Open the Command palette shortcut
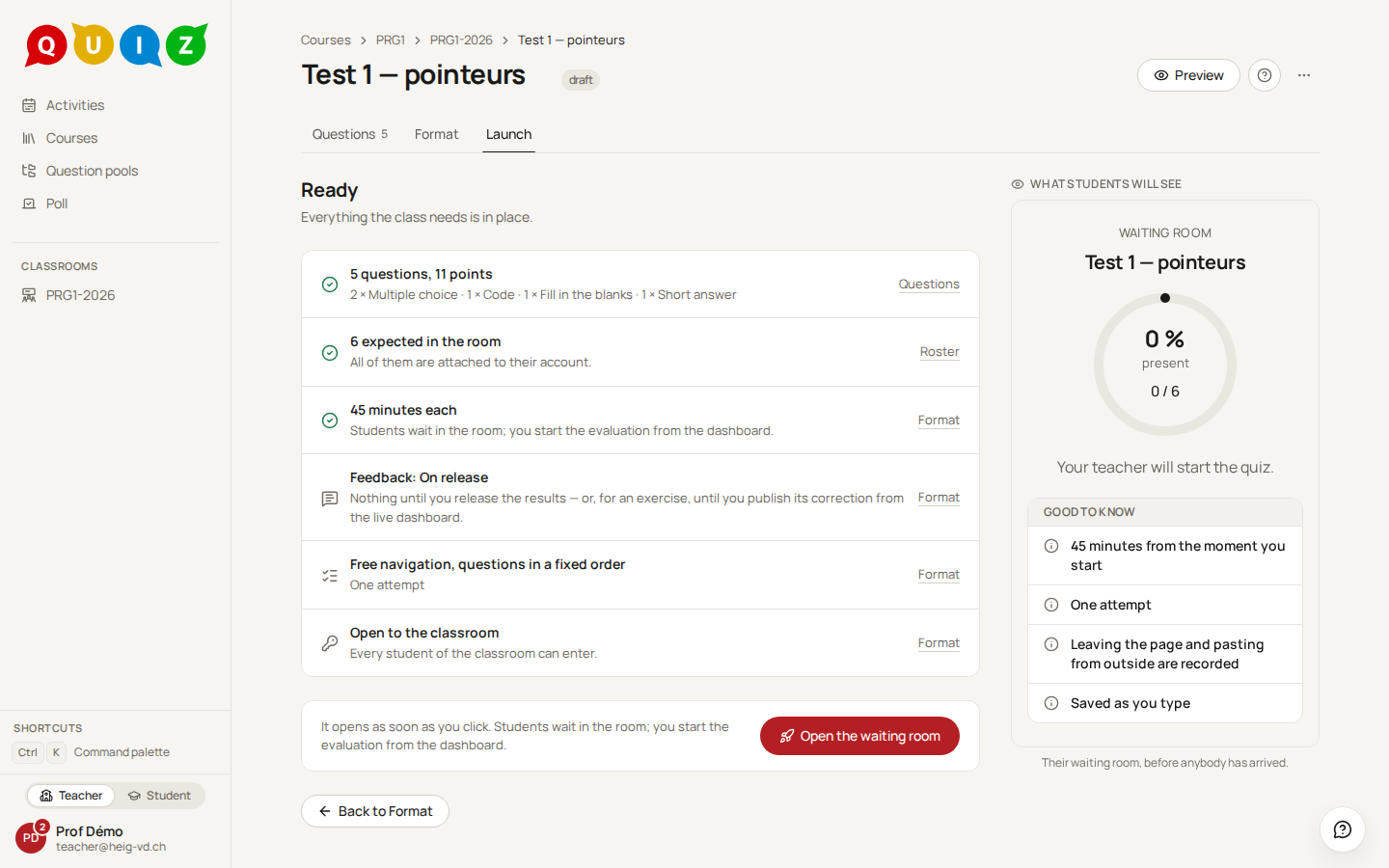The height and width of the screenshot is (868, 1389). pos(92,752)
